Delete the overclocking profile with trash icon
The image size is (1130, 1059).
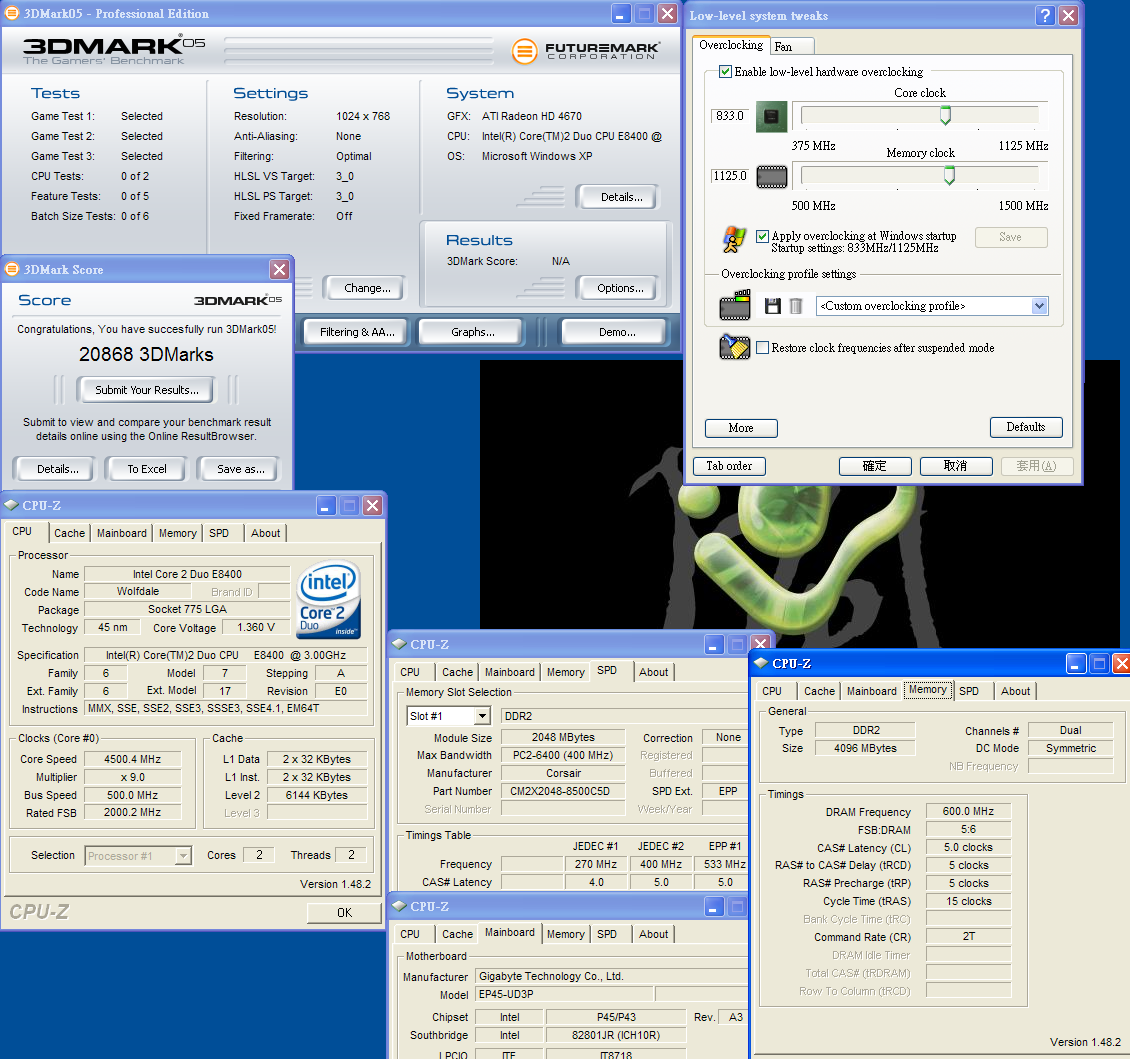(x=796, y=306)
